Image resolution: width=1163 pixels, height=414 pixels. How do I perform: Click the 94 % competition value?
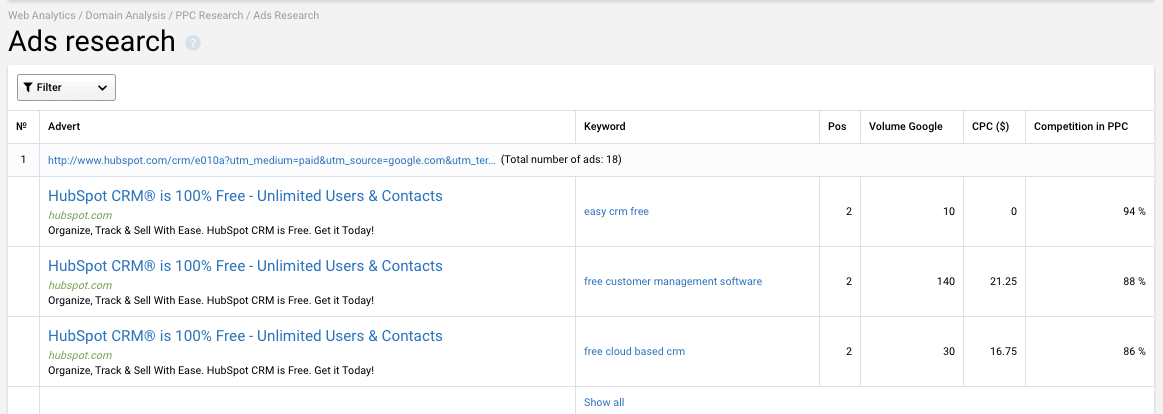coord(1134,211)
